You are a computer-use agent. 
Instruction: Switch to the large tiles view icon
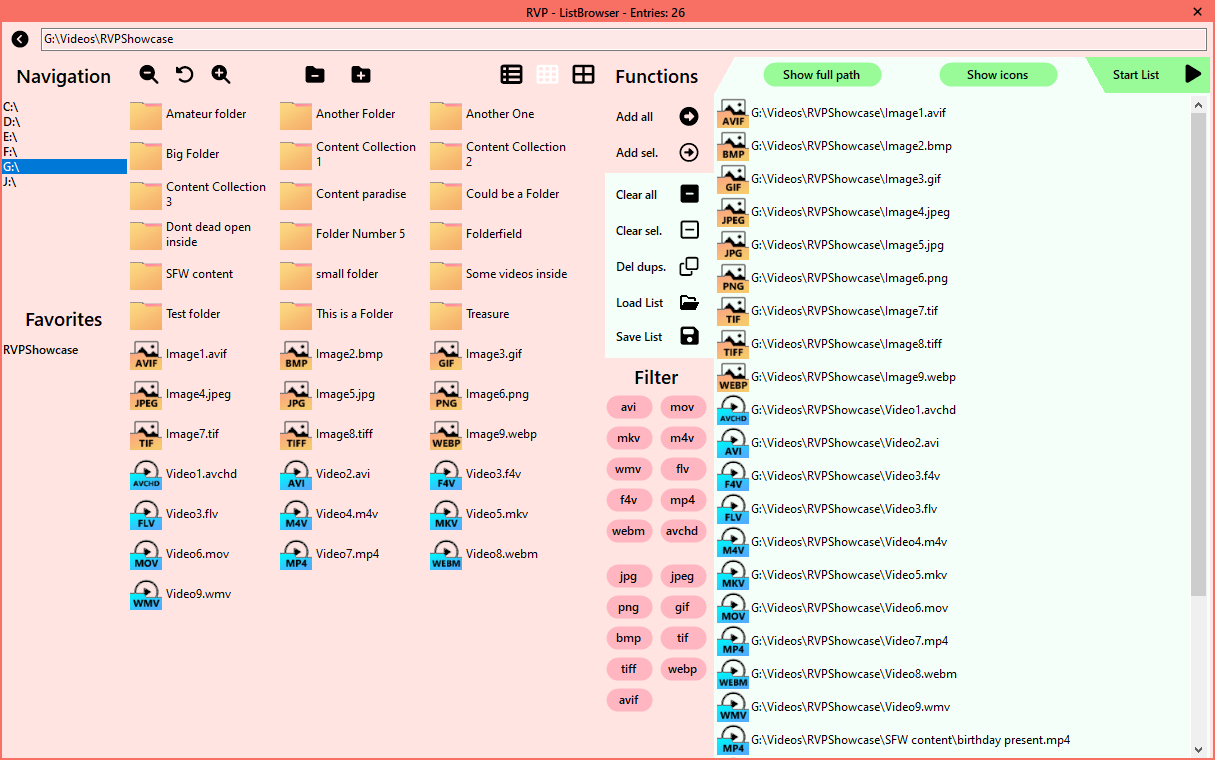pyautogui.click(x=583, y=75)
